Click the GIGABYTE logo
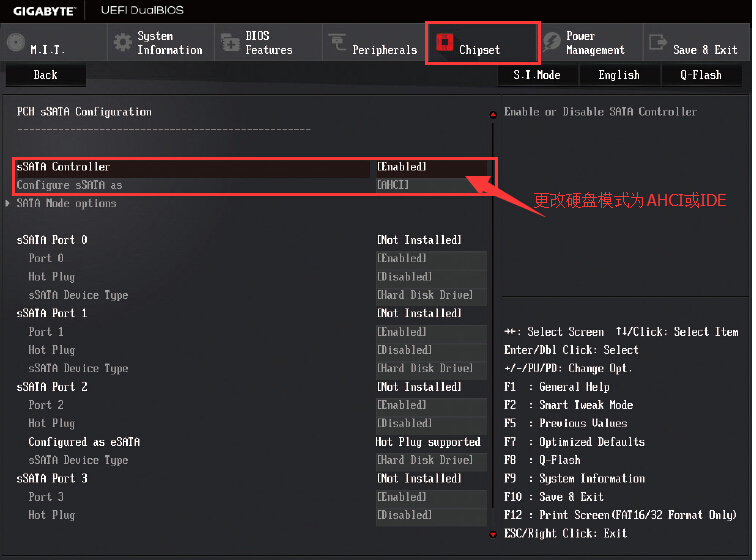This screenshot has height=560, width=756. coord(44,11)
